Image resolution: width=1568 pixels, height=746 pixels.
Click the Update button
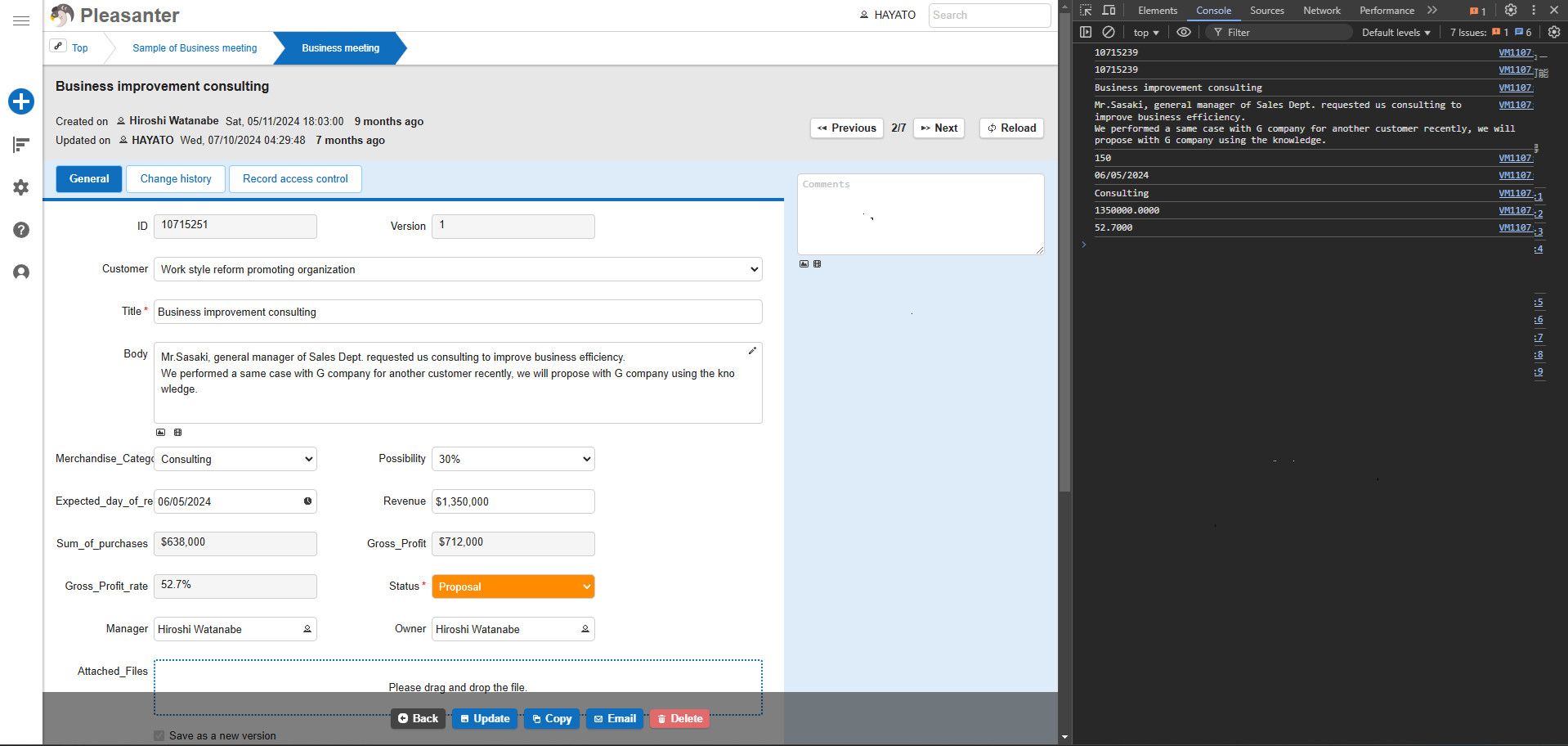485,719
